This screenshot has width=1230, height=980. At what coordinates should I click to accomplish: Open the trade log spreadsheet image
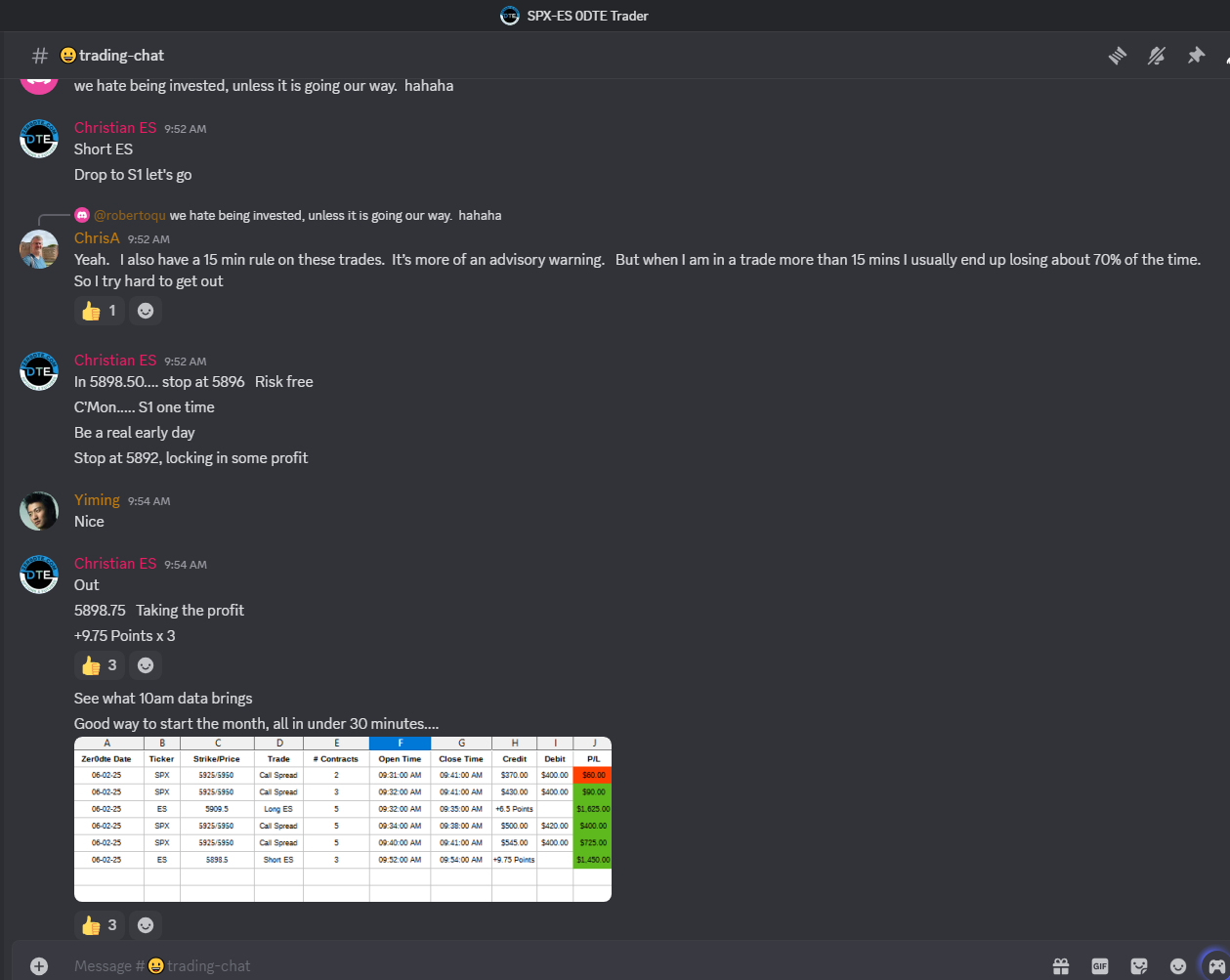[343, 819]
